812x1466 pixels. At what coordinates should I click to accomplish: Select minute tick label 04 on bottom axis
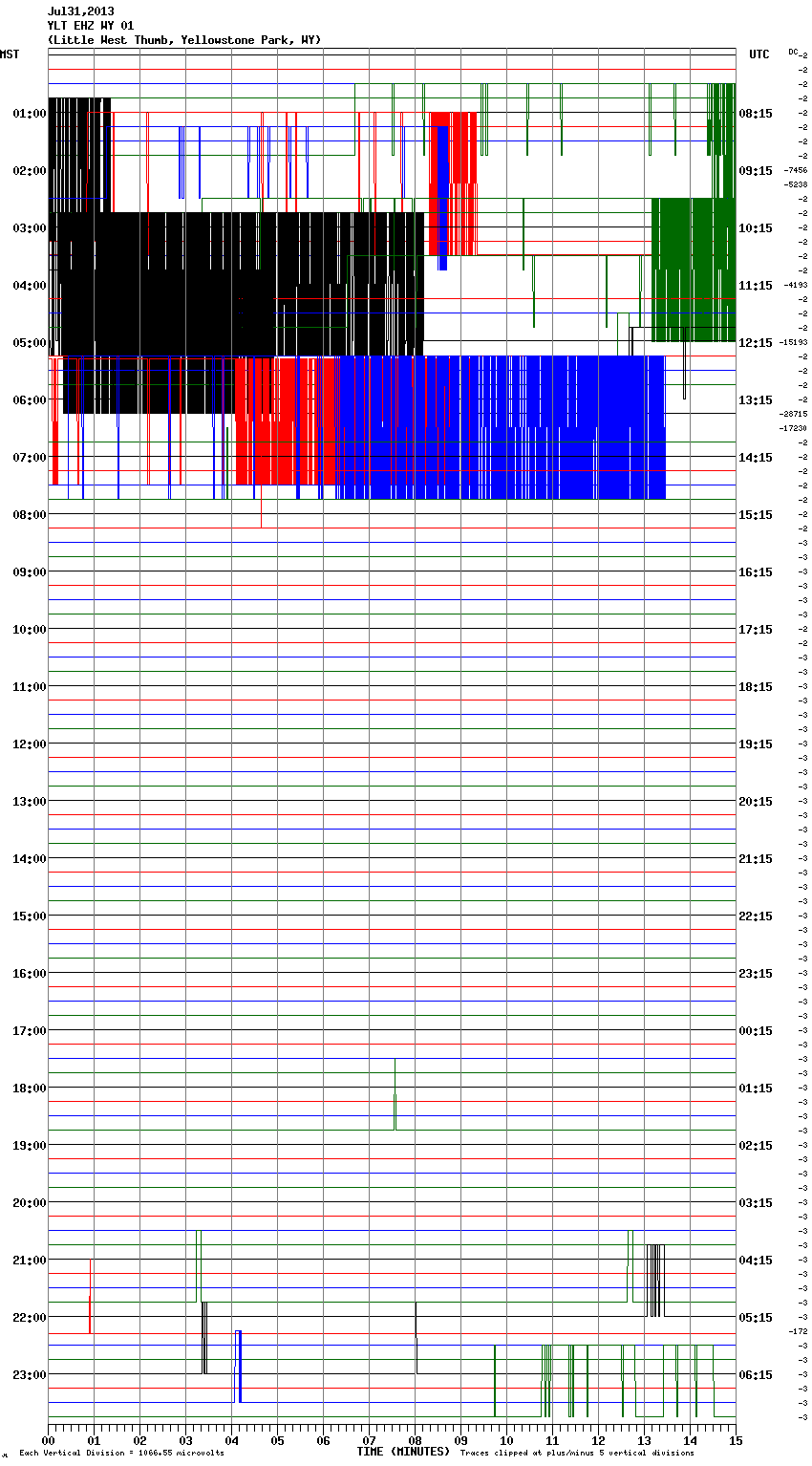pos(231,1441)
